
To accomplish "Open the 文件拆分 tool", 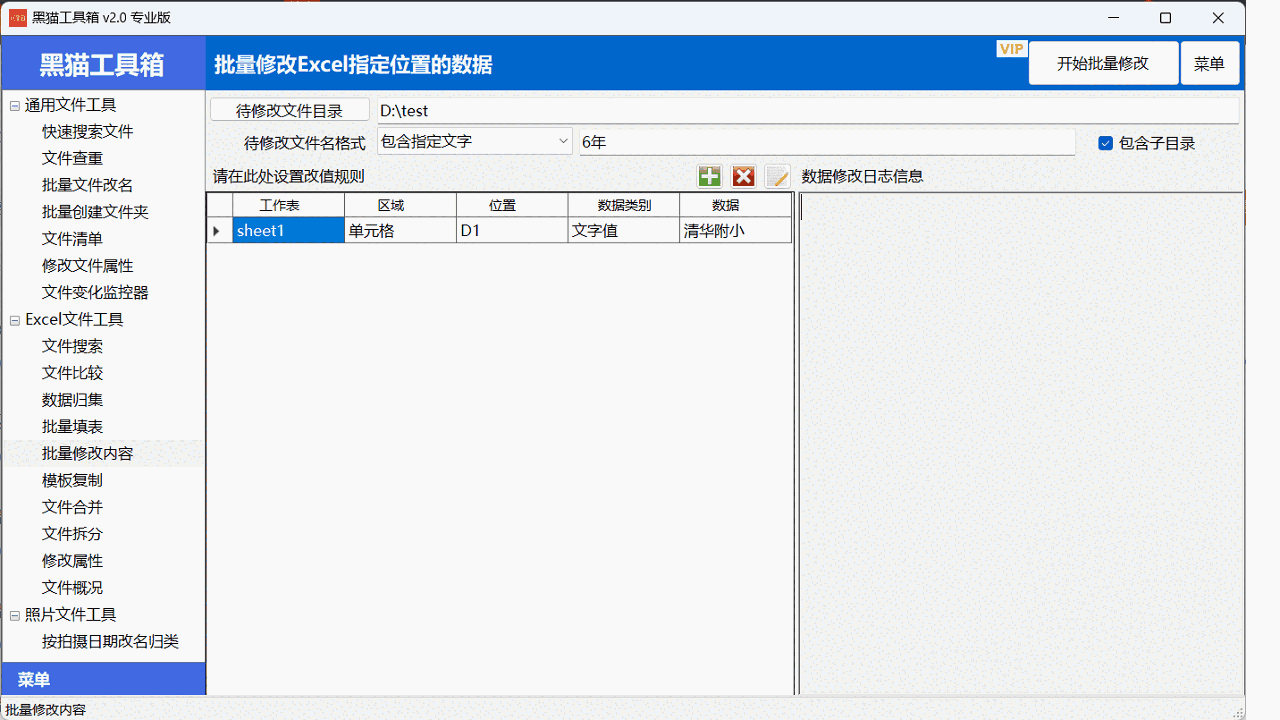I will coord(72,534).
